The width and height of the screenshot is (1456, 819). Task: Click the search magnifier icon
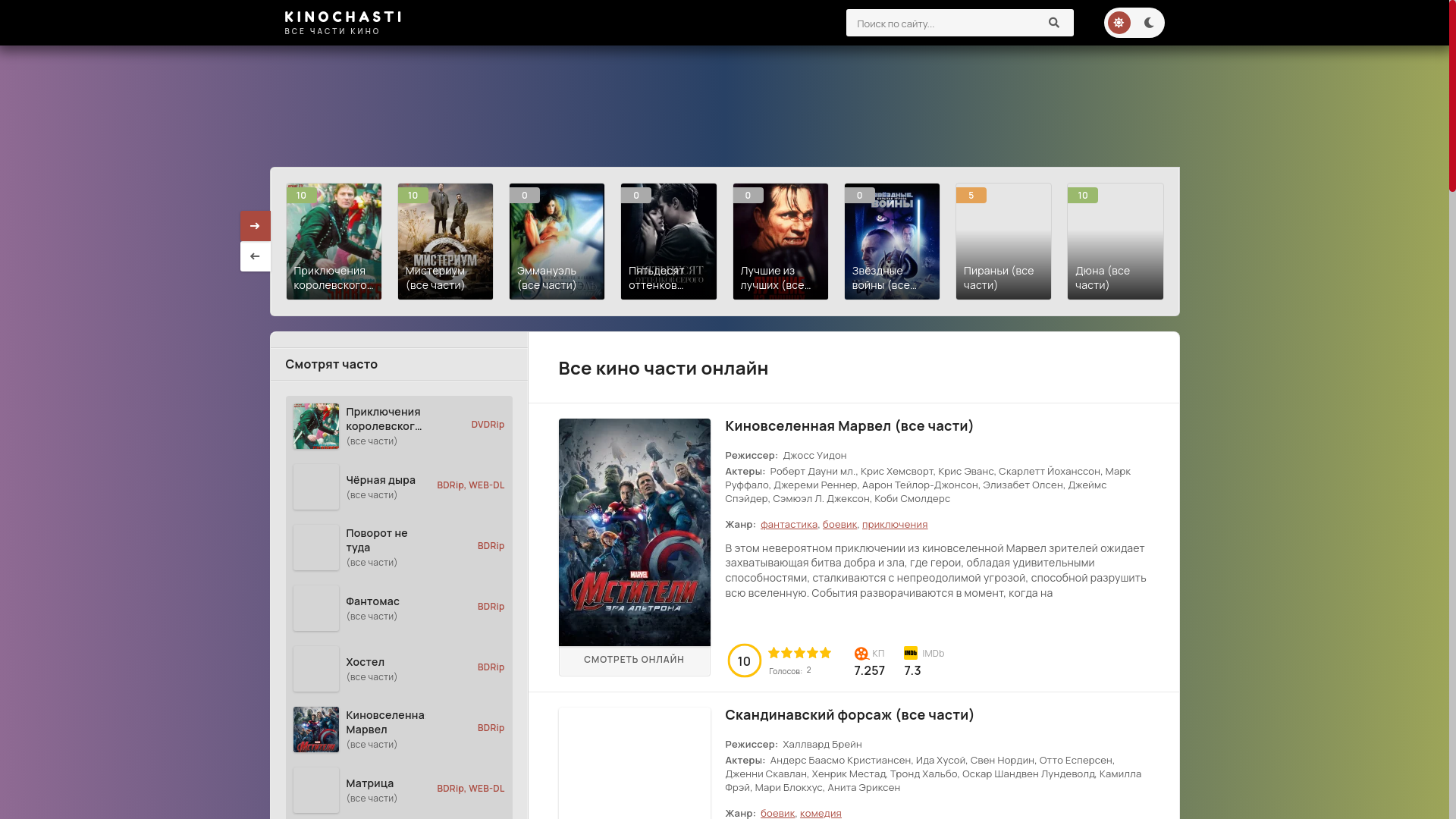(x=1053, y=23)
